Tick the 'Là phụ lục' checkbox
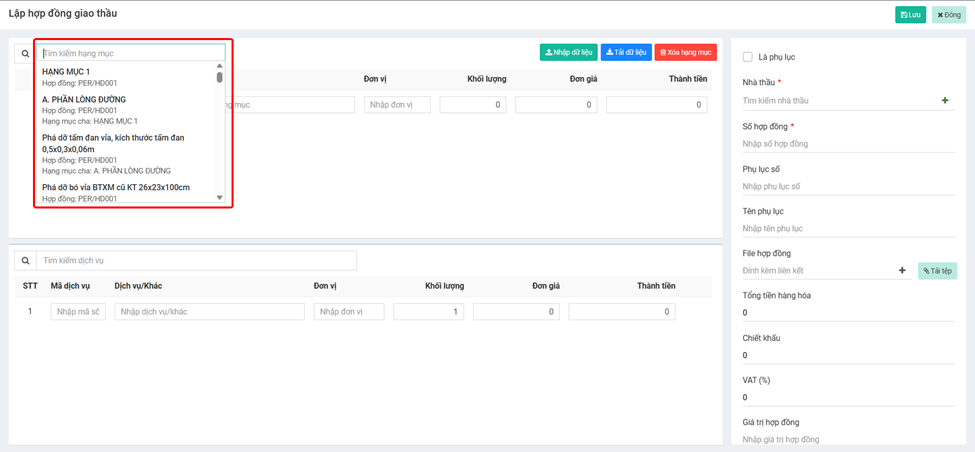This screenshot has width=975, height=452. click(x=748, y=57)
